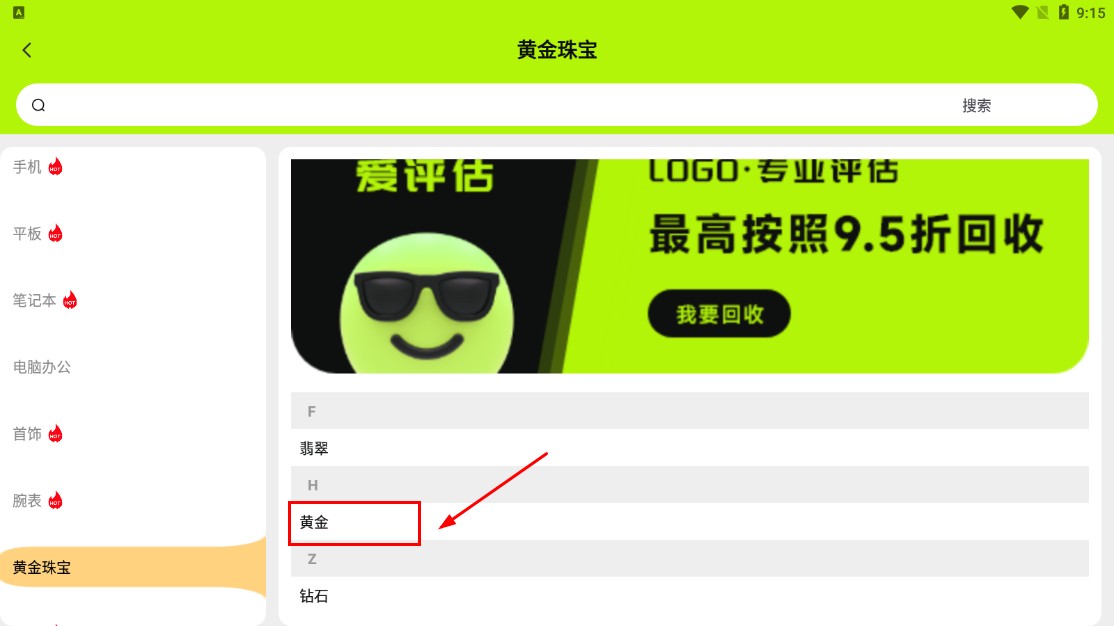The image size is (1114, 626).
Task: Select the 手机 category
Action: (27, 167)
